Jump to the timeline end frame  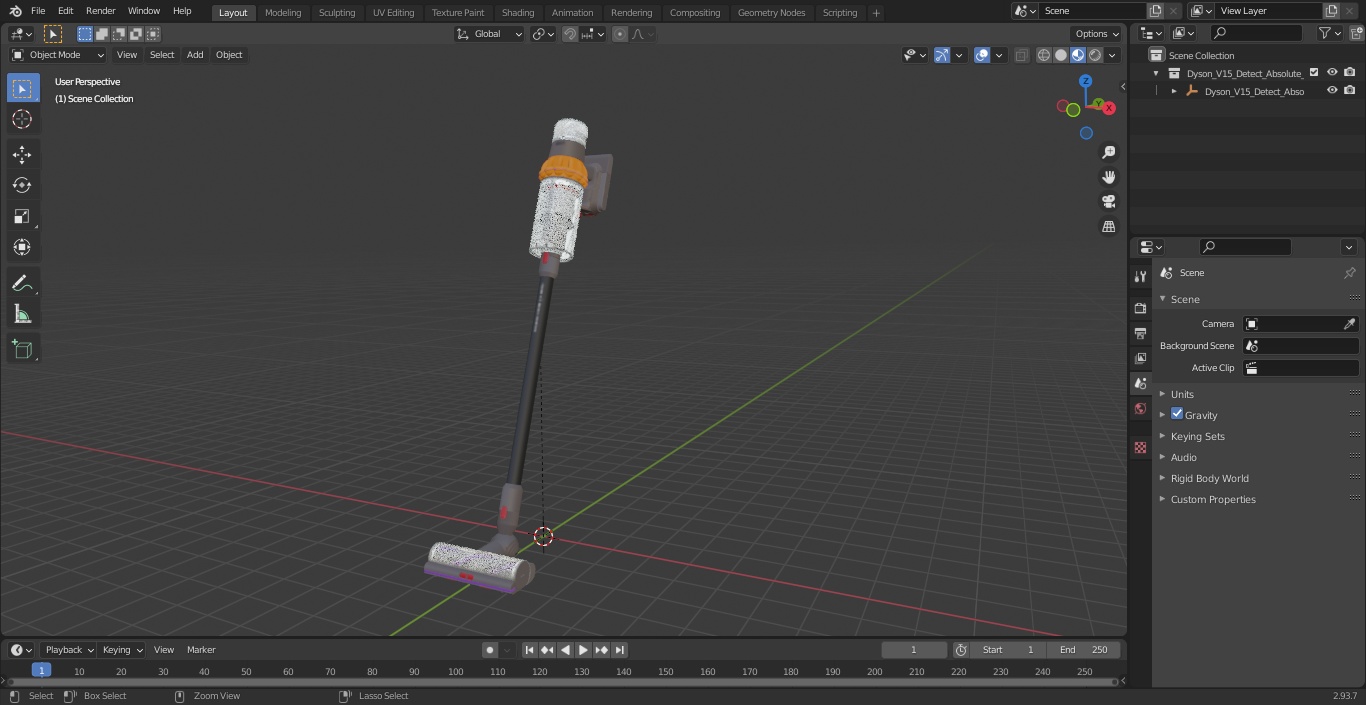coord(620,650)
